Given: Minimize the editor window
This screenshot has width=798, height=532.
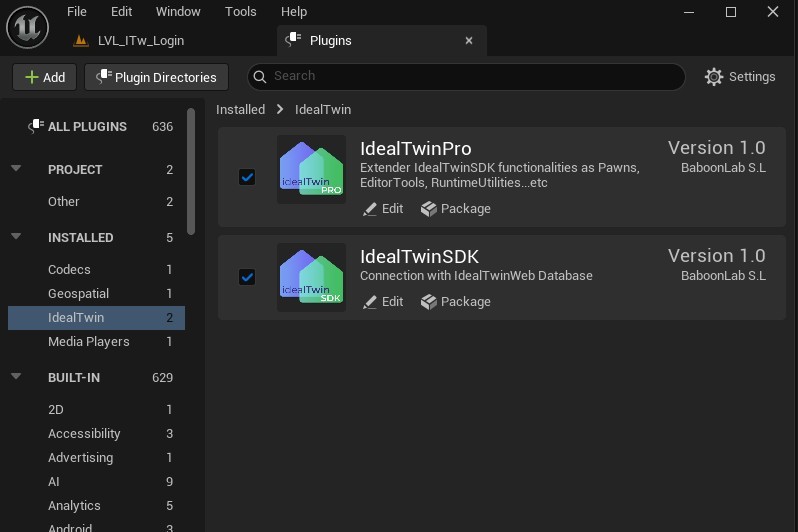Looking at the screenshot, I should point(689,12).
